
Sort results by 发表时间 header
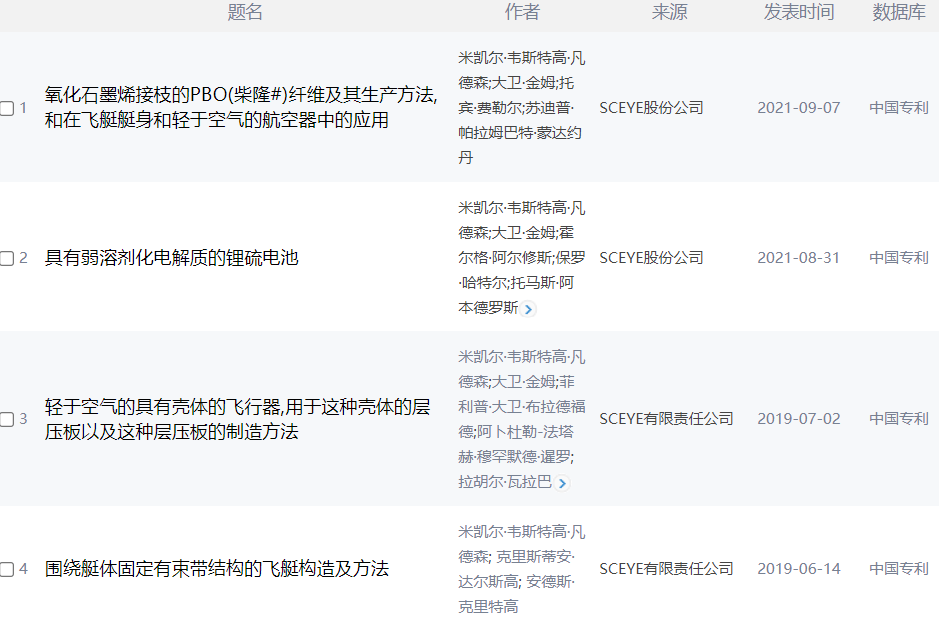click(x=798, y=12)
